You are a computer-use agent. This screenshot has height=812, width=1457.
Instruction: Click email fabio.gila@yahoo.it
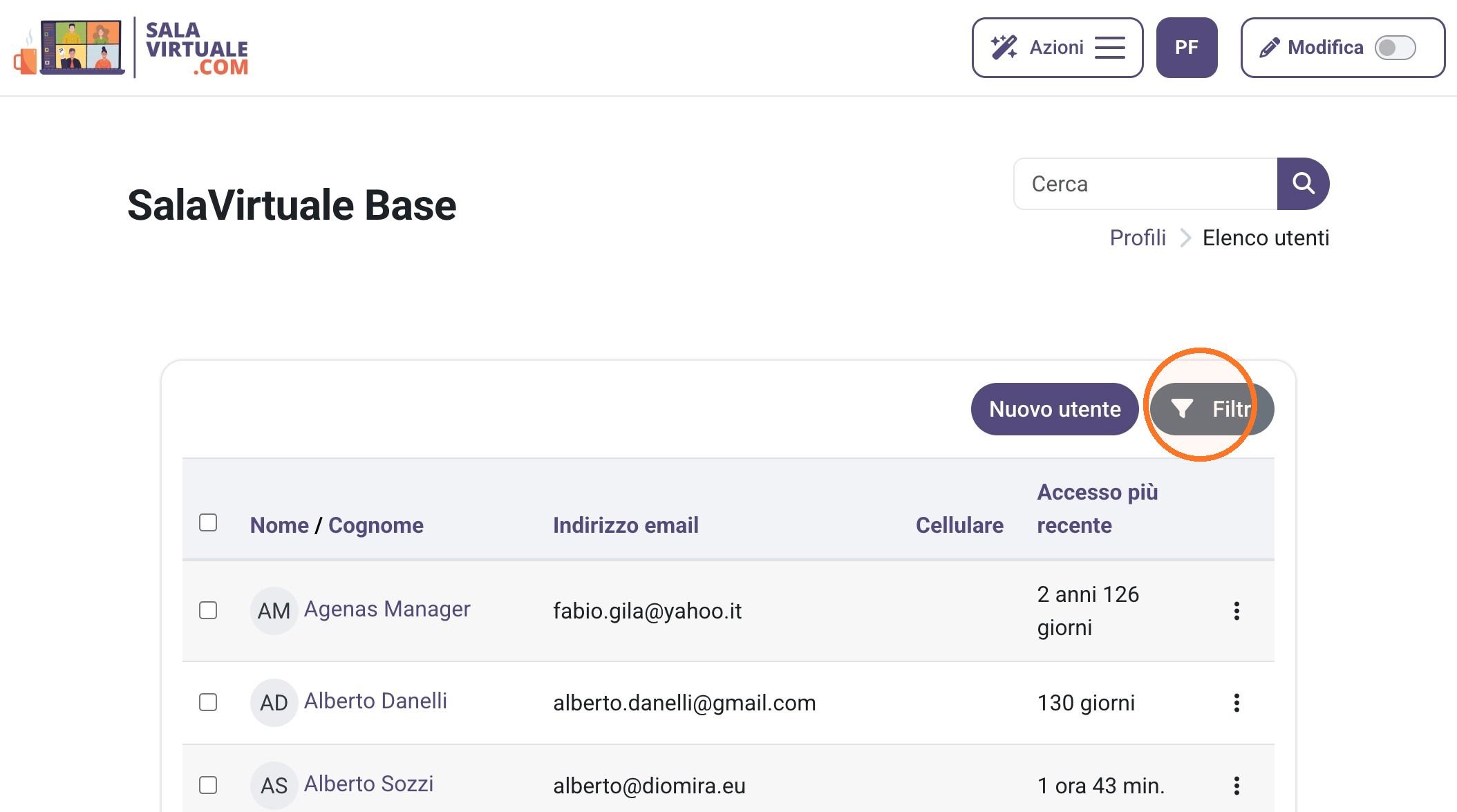click(647, 611)
